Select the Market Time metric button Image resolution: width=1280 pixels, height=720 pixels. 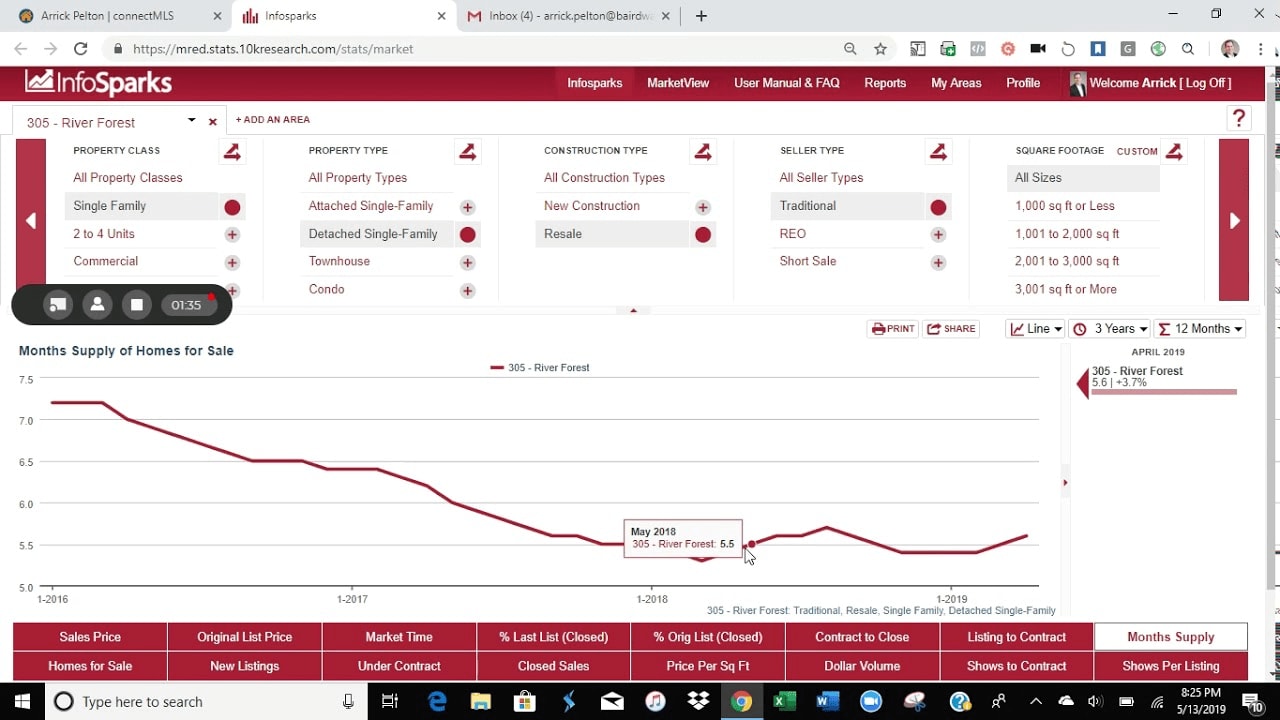[x=399, y=637]
